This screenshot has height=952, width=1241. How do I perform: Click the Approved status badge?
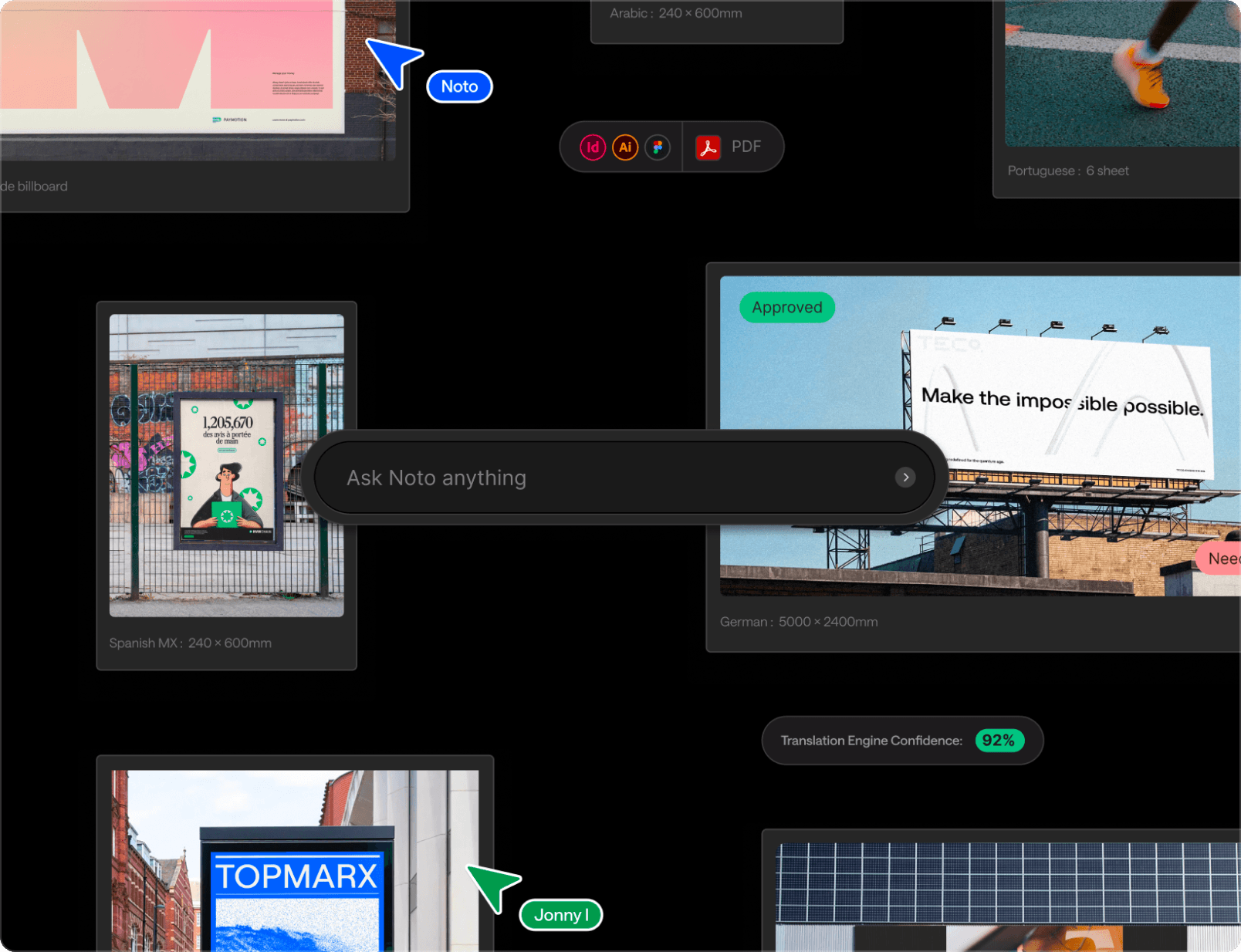click(786, 307)
